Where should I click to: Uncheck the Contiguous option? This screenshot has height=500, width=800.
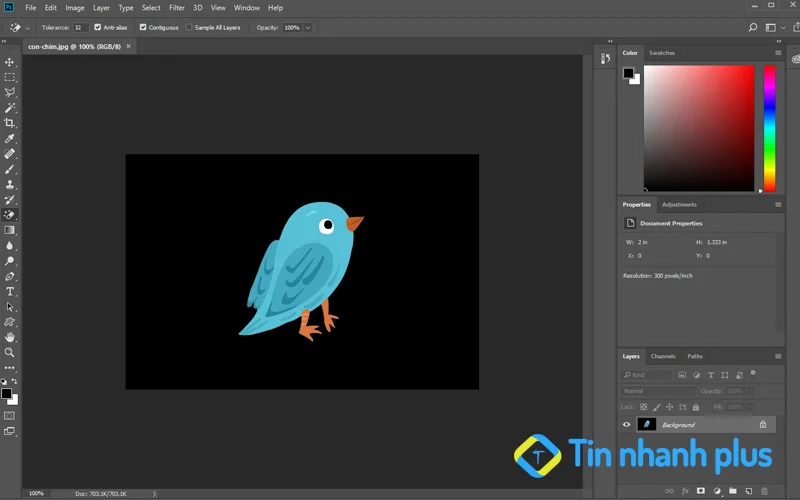point(143,27)
